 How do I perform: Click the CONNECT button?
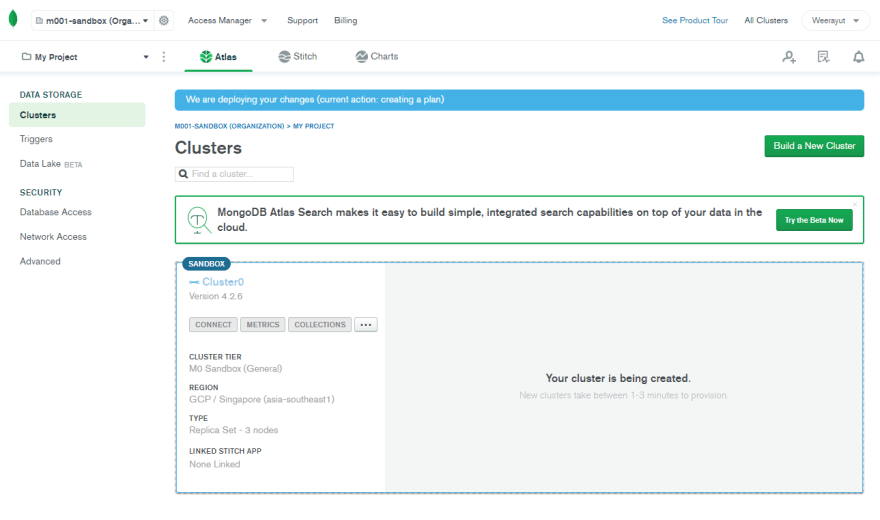213,325
